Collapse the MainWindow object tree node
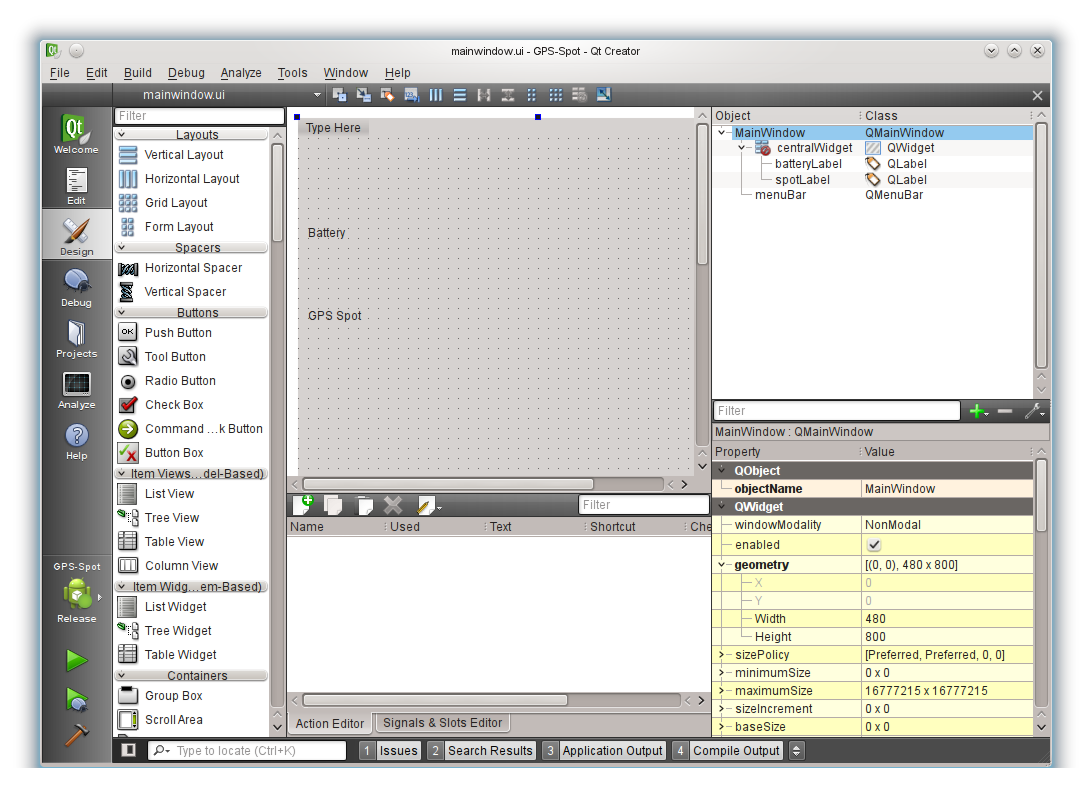Screen dimensions: 1092x807 click(722, 132)
